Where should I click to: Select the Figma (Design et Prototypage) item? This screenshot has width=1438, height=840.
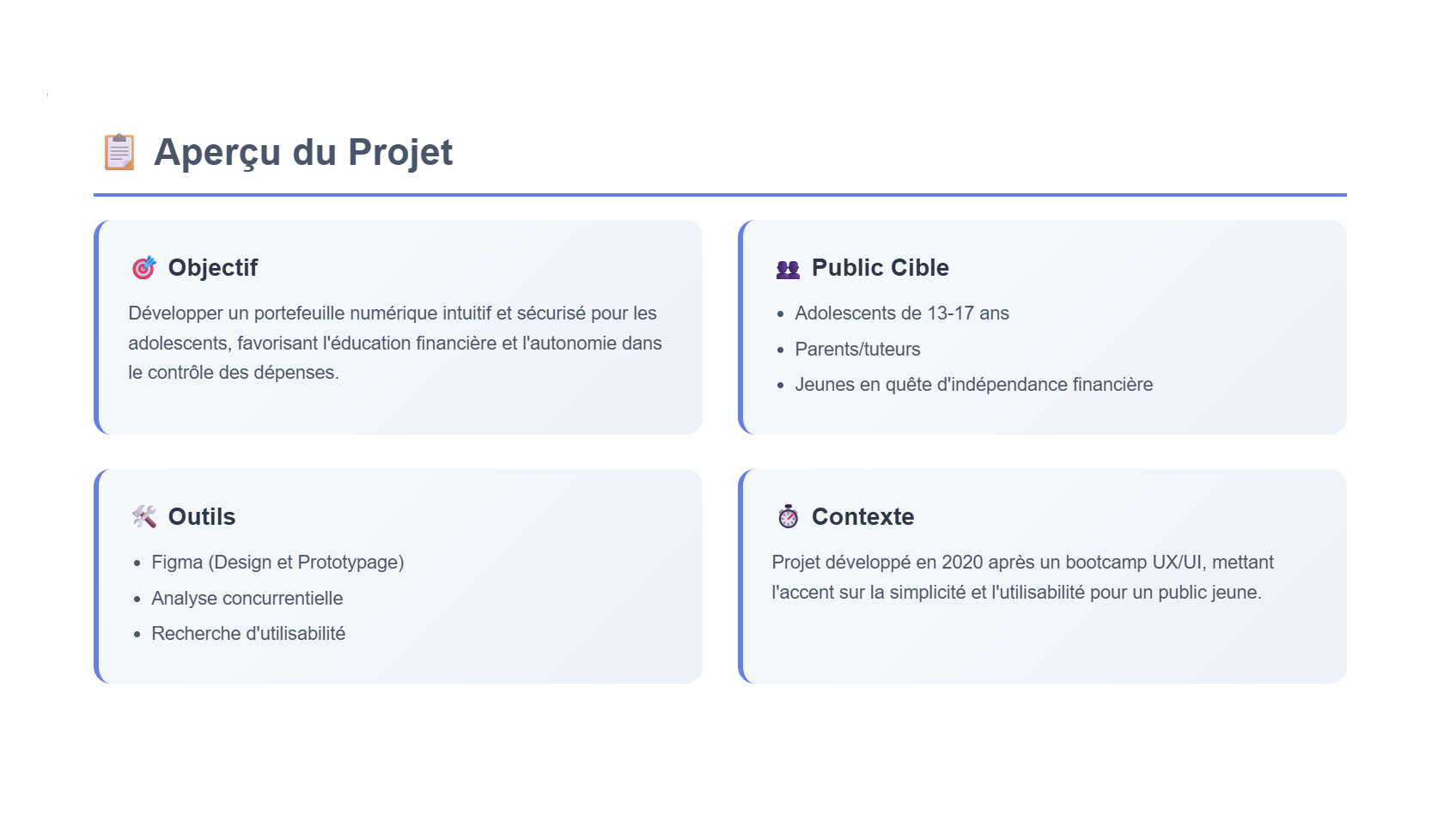coord(277,563)
